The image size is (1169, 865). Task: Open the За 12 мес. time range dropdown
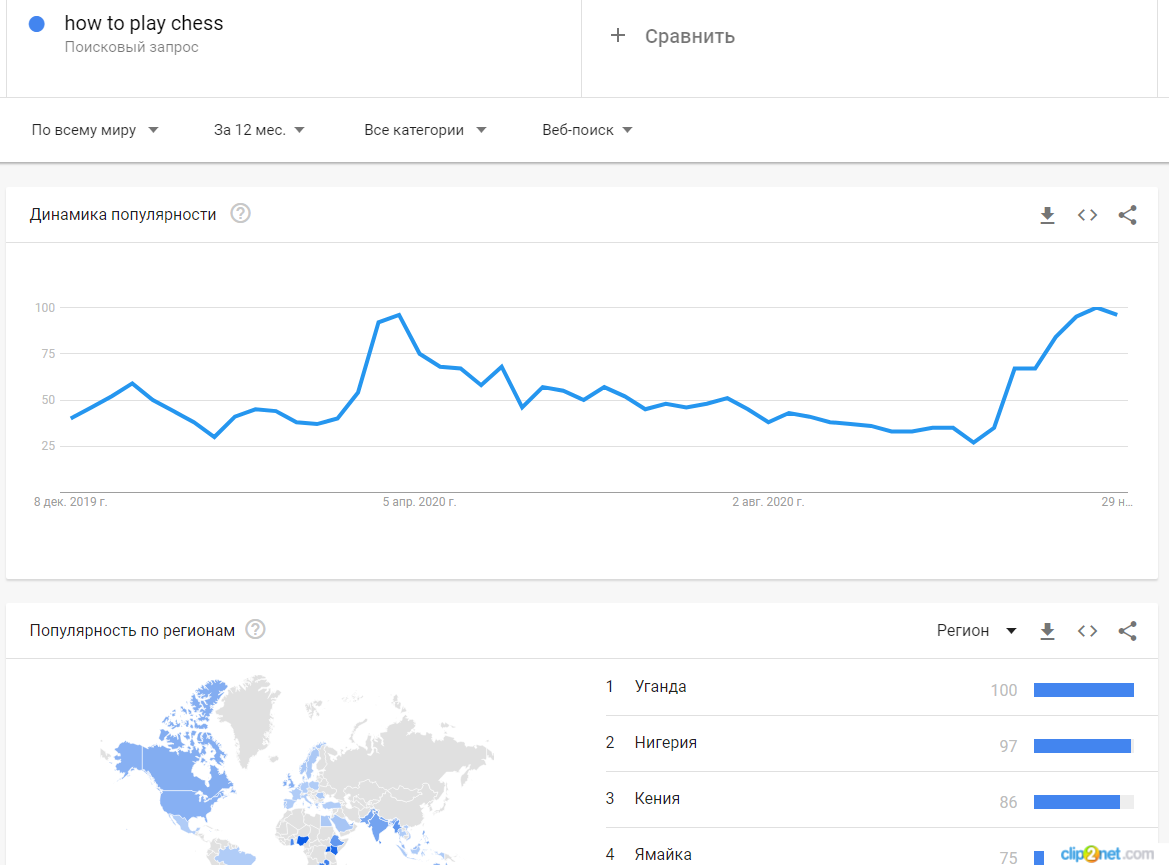point(259,130)
